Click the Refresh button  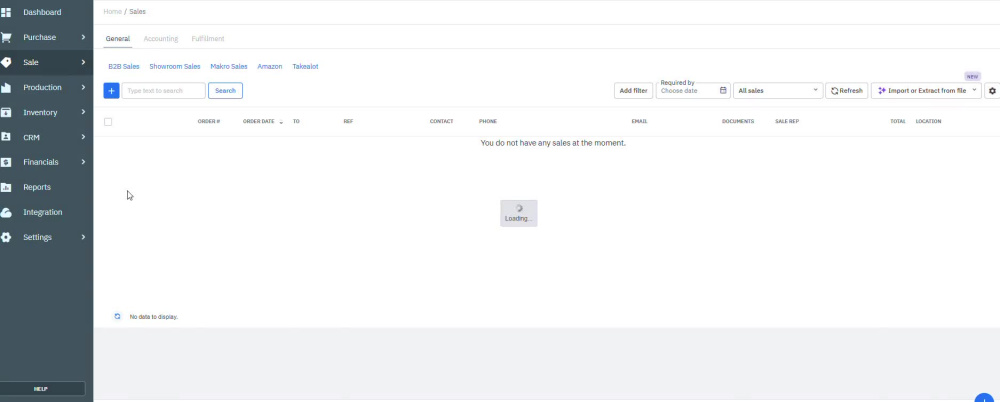tap(846, 91)
